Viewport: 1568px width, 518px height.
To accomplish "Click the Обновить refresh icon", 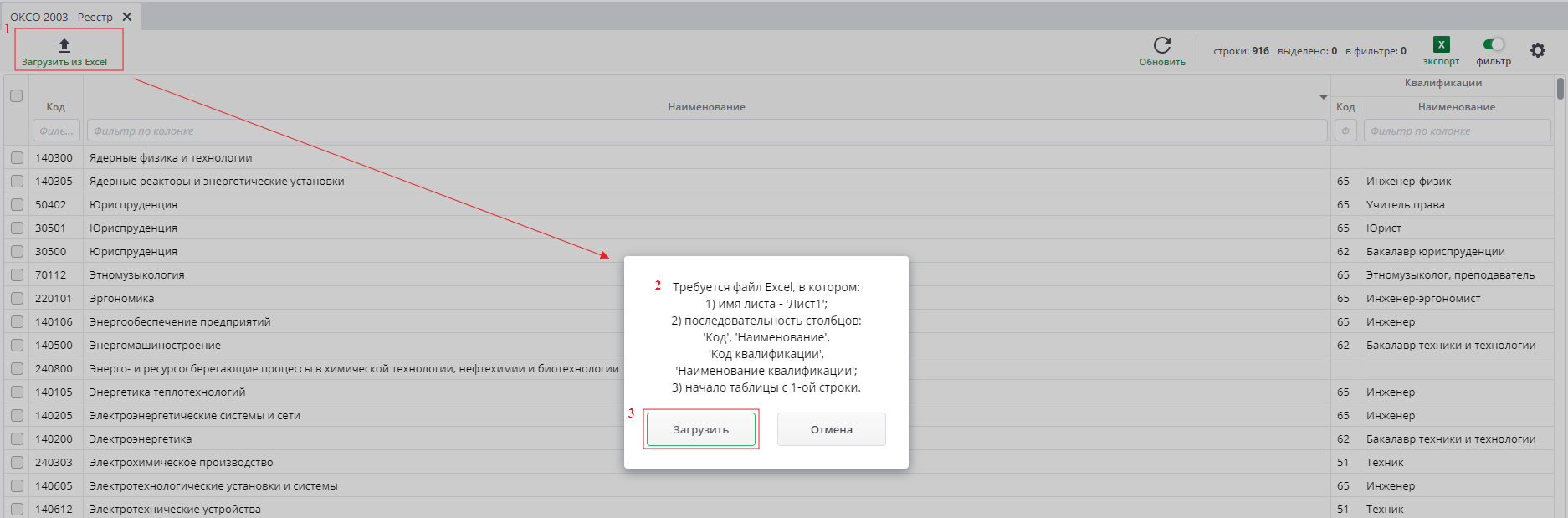I will point(1162,45).
